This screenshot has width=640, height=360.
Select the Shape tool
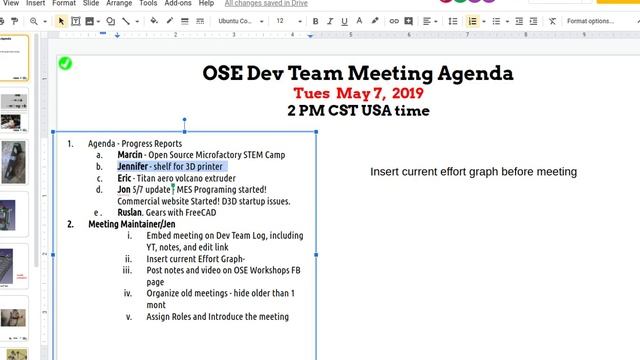pos(111,21)
